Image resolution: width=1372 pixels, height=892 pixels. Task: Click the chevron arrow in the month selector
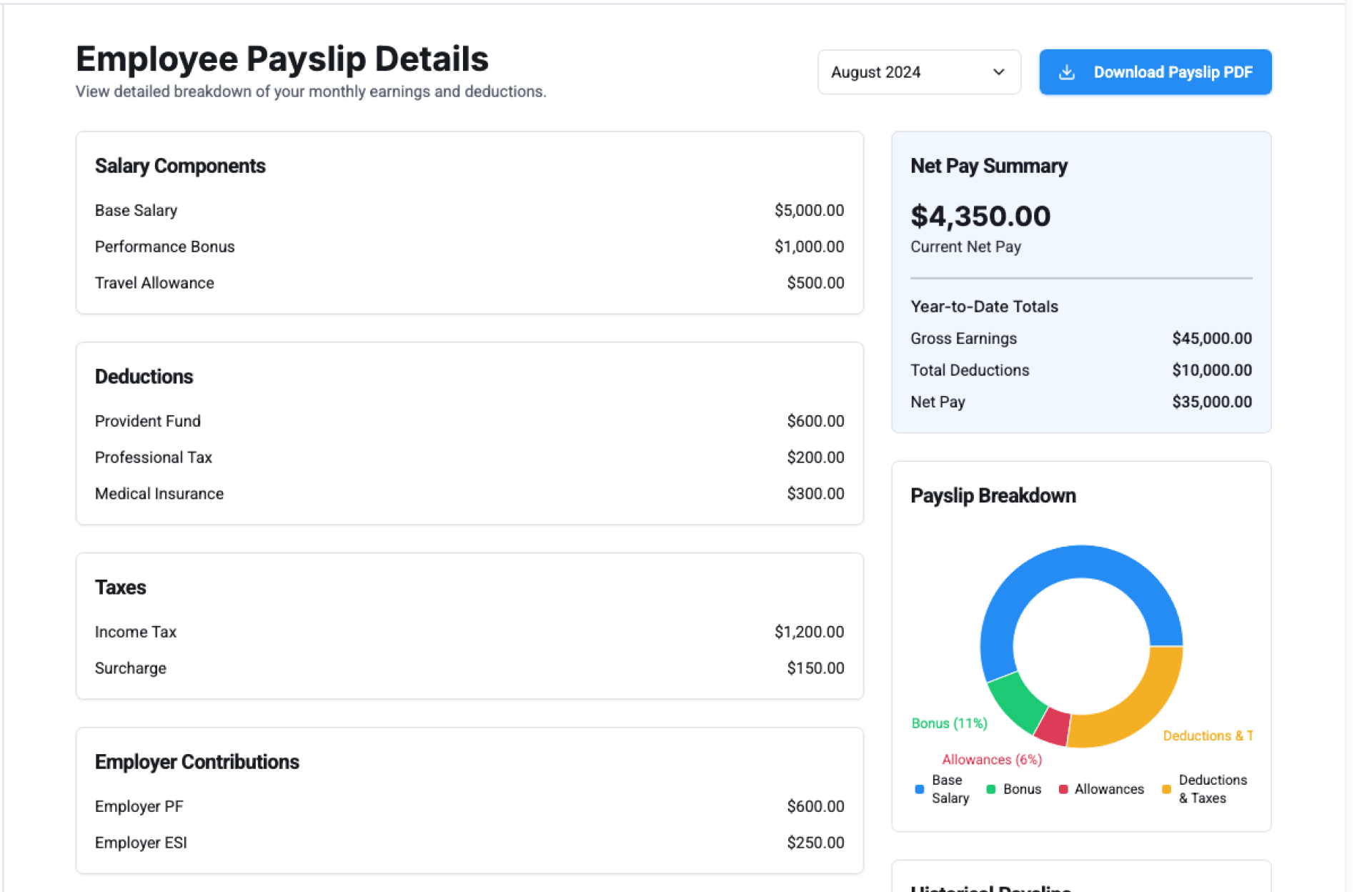click(x=998, y=72)
